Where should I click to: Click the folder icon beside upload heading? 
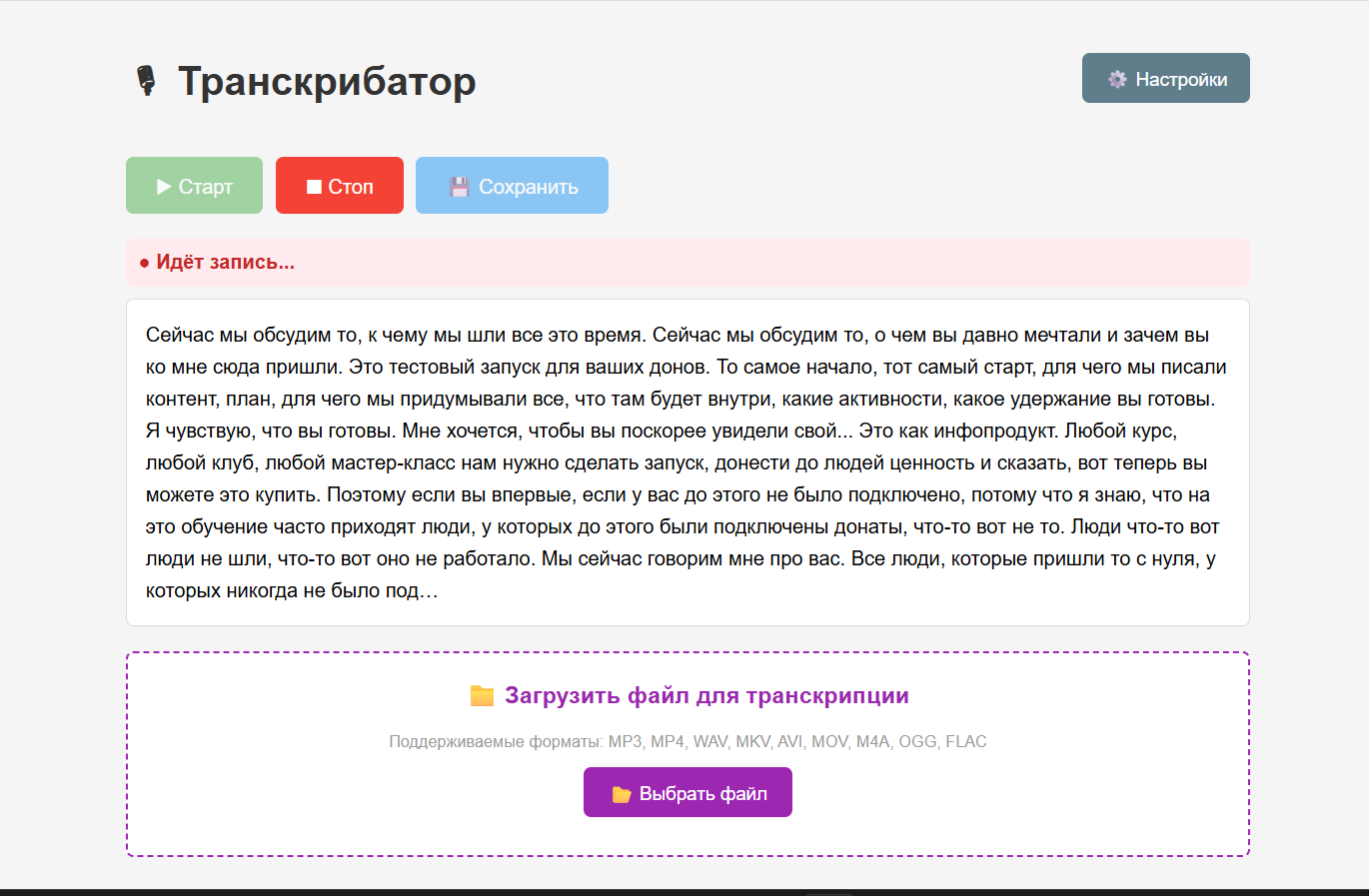pyautogui.click(x=481, y=695)
